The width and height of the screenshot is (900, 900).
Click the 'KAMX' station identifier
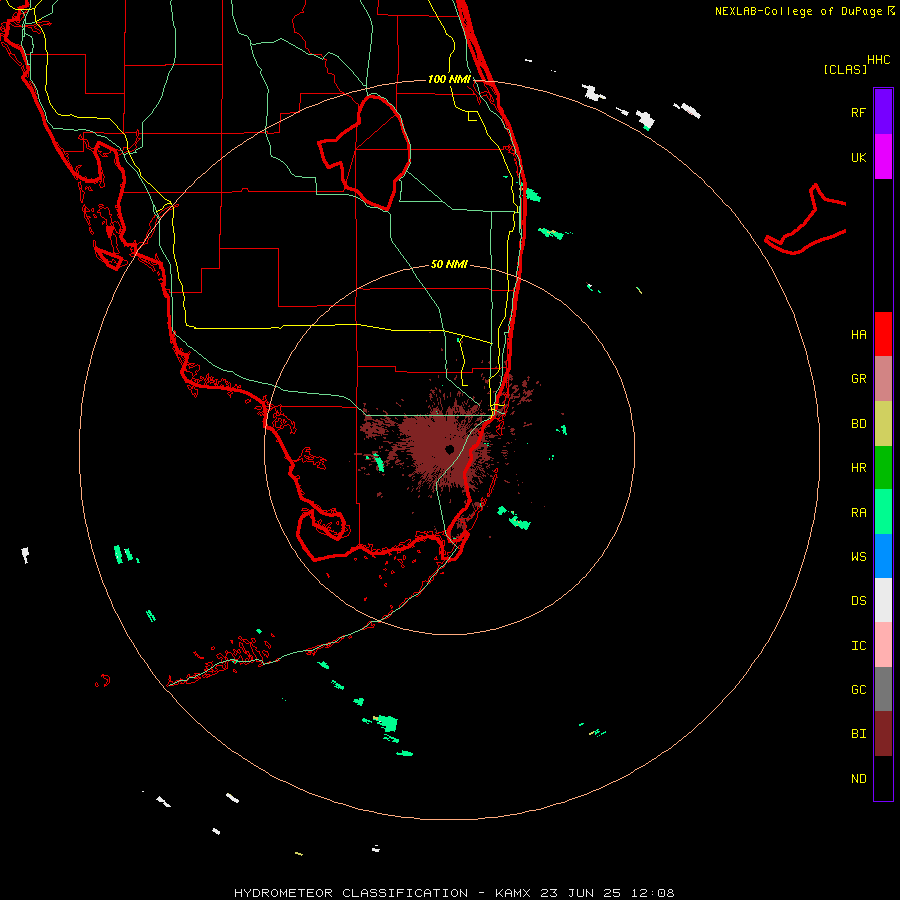coord(513,893)
